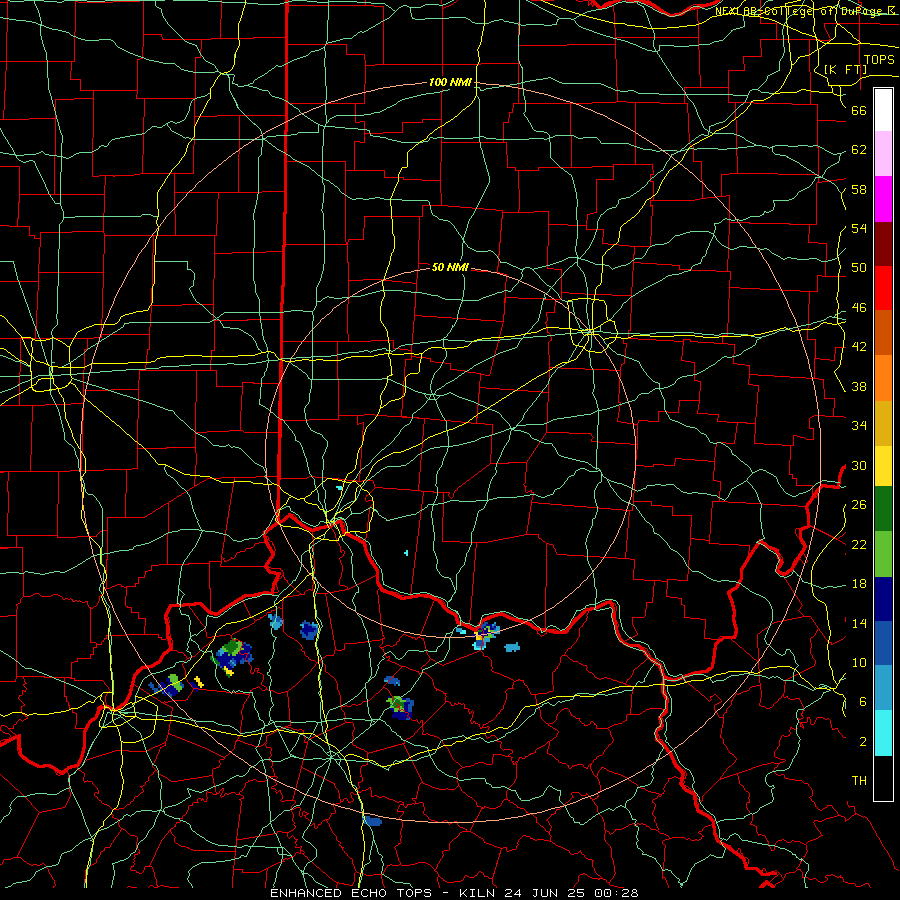
Task: Select the 34 legend label
Action: point(859,426)
